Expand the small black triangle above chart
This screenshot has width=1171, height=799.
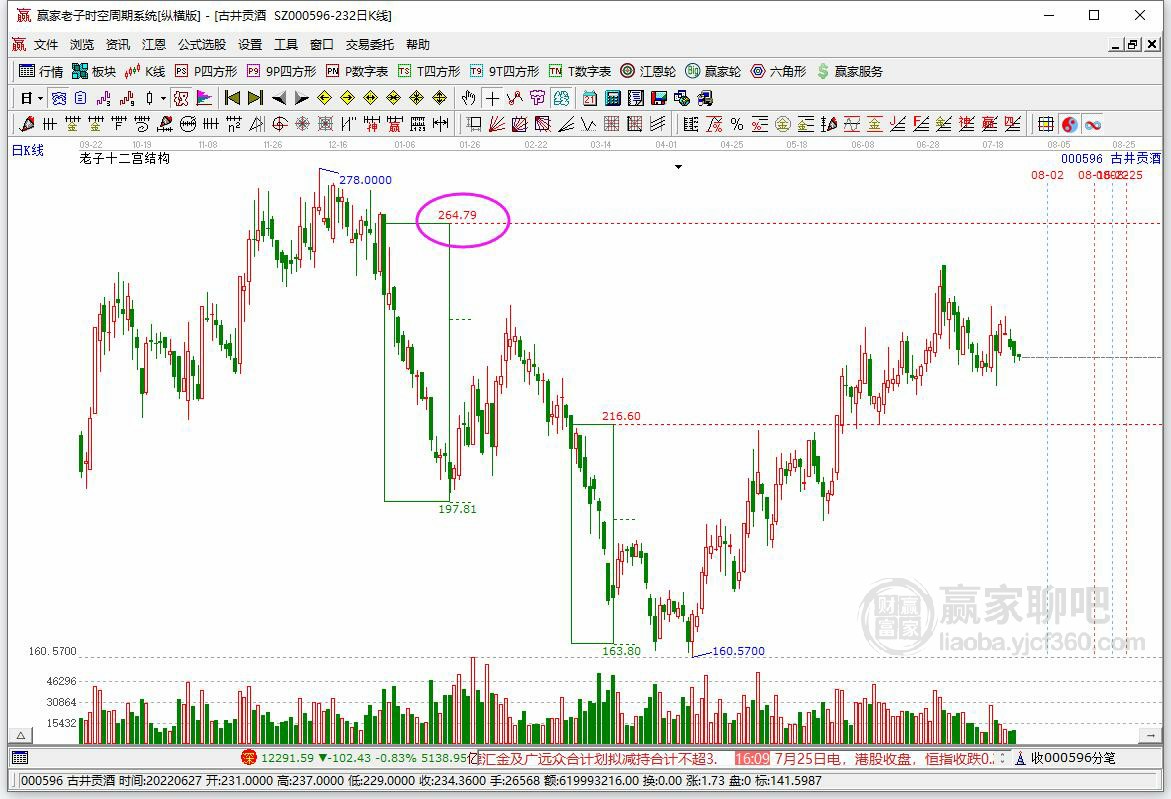[678, 167]
